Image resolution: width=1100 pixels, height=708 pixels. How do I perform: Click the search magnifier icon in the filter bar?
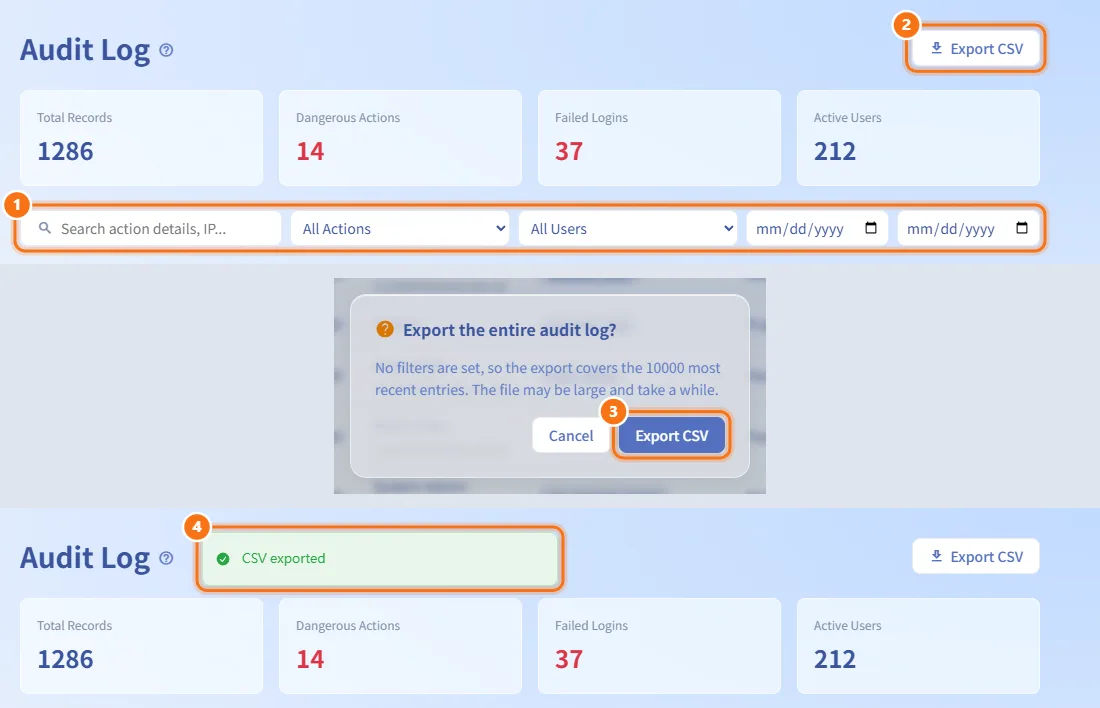[45, 228]
